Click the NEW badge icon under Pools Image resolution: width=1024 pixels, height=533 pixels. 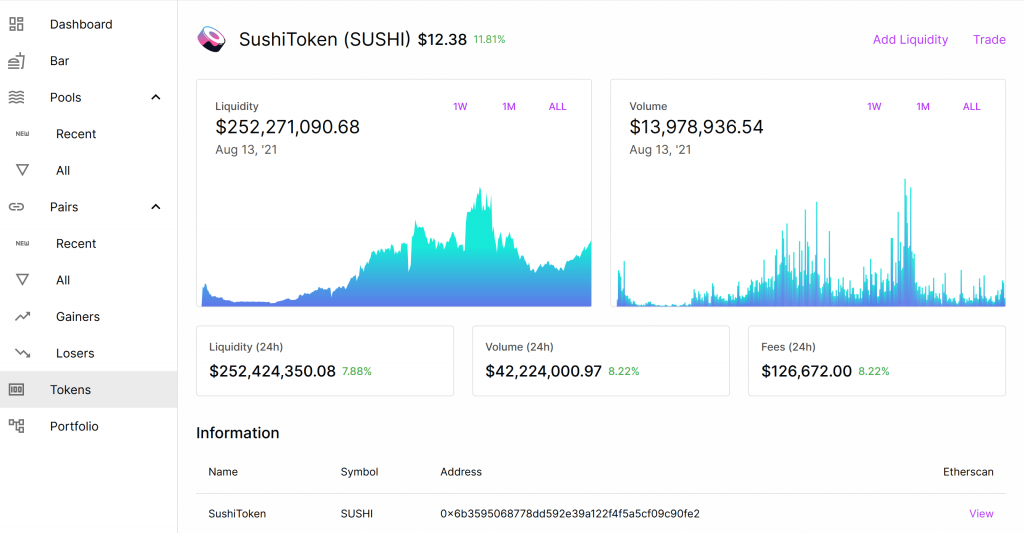(x=22, y=134)
